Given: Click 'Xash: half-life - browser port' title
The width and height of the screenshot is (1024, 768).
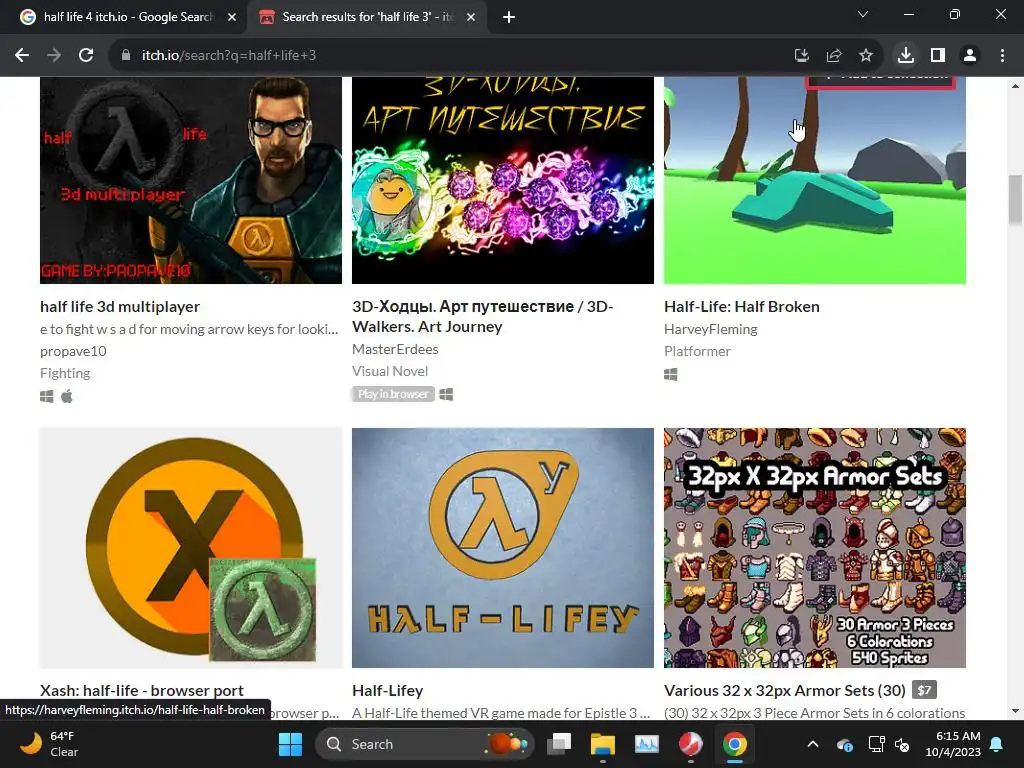Looking at the screenshot, I should click(x=142, y=690).
